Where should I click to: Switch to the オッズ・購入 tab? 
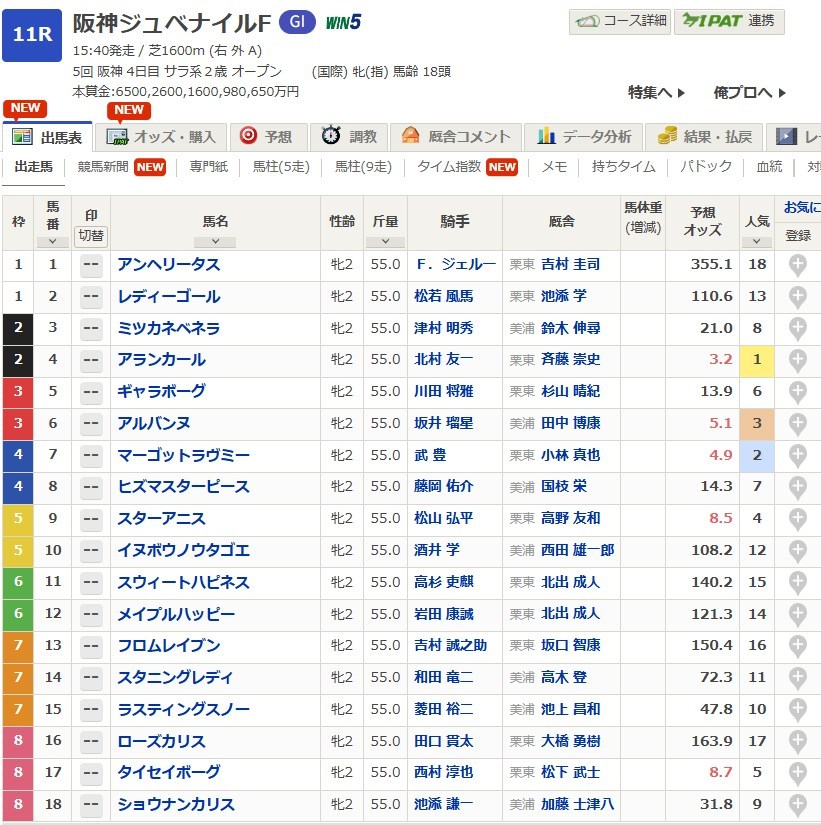coord(161,137)
